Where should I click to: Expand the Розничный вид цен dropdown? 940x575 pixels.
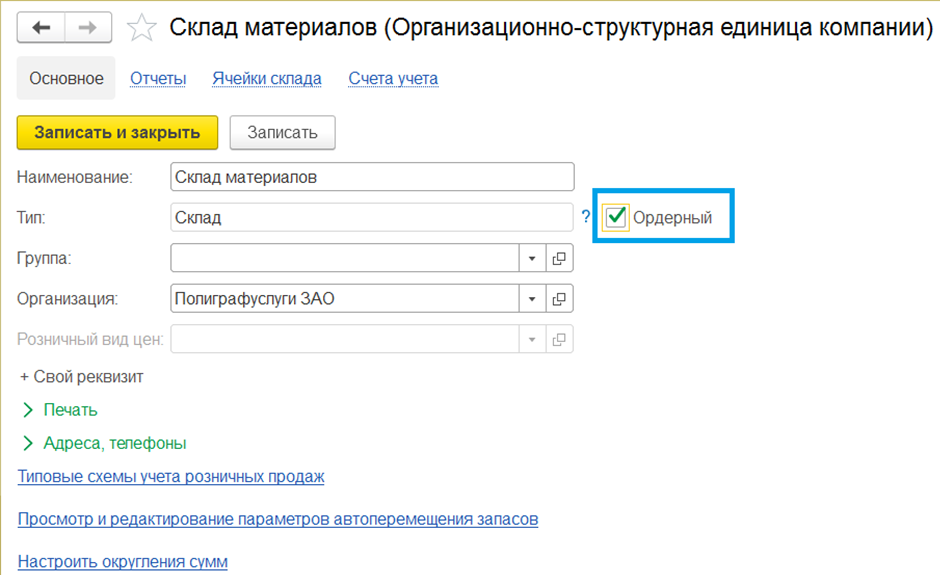point(532,339)
